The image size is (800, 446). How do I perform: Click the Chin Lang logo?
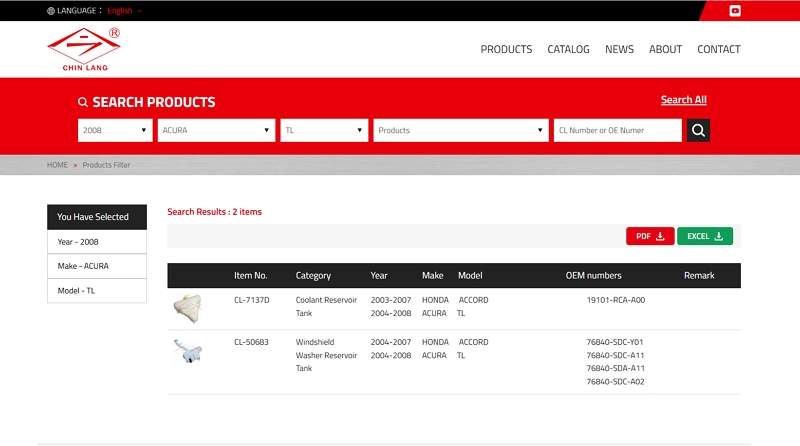point(84,49)
